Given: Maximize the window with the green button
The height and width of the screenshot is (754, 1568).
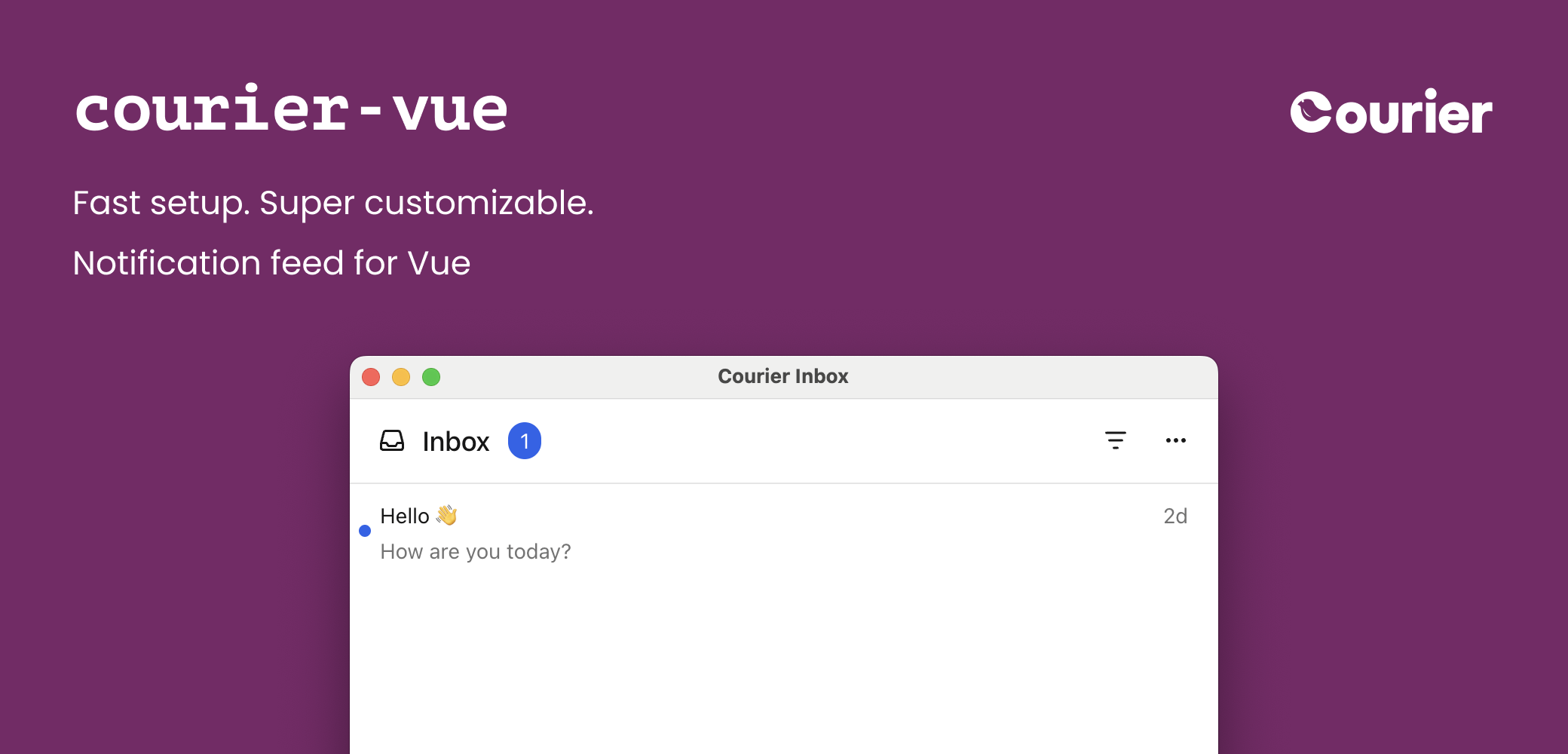Looking at the screenshot, I should click(431, 377).
